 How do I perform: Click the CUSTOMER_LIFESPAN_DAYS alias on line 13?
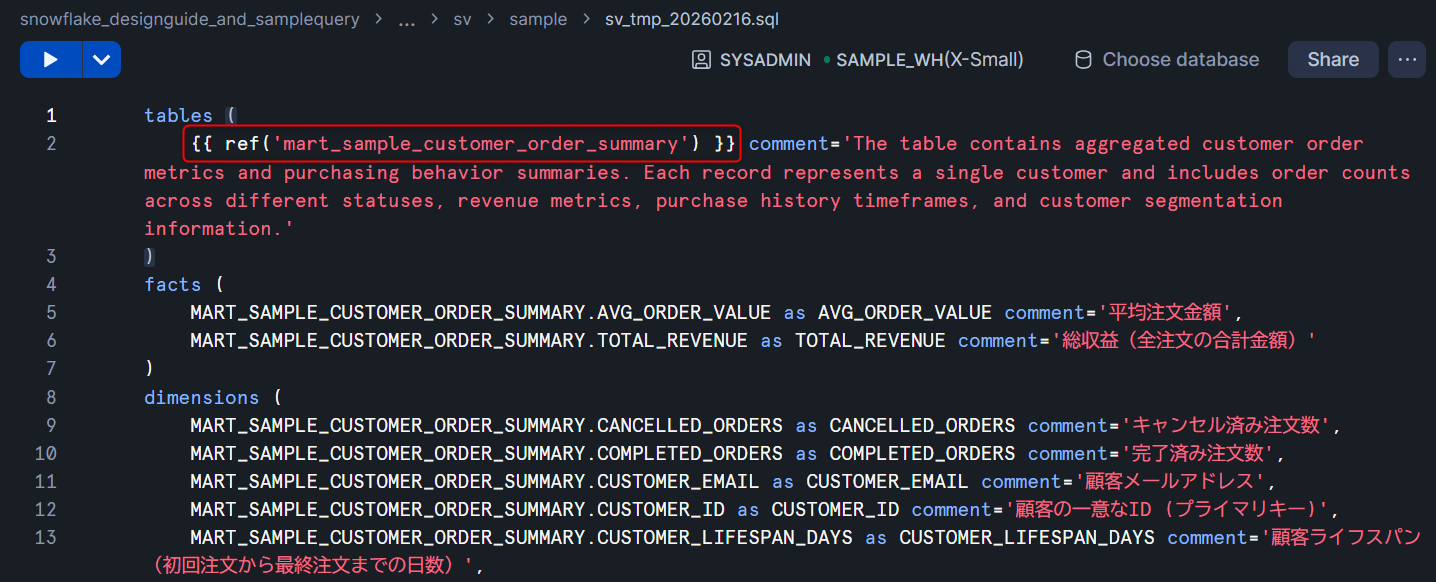point(1027,538)
